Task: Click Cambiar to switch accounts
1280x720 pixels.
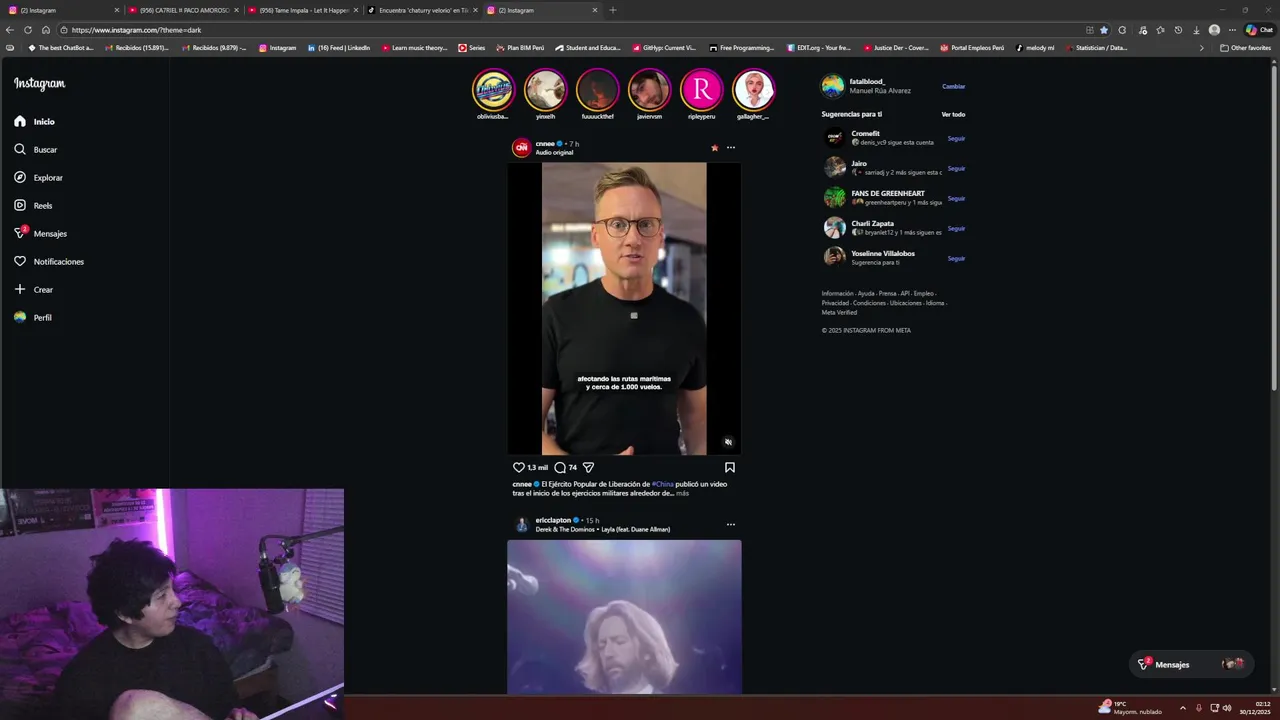Action: (953, 86)
